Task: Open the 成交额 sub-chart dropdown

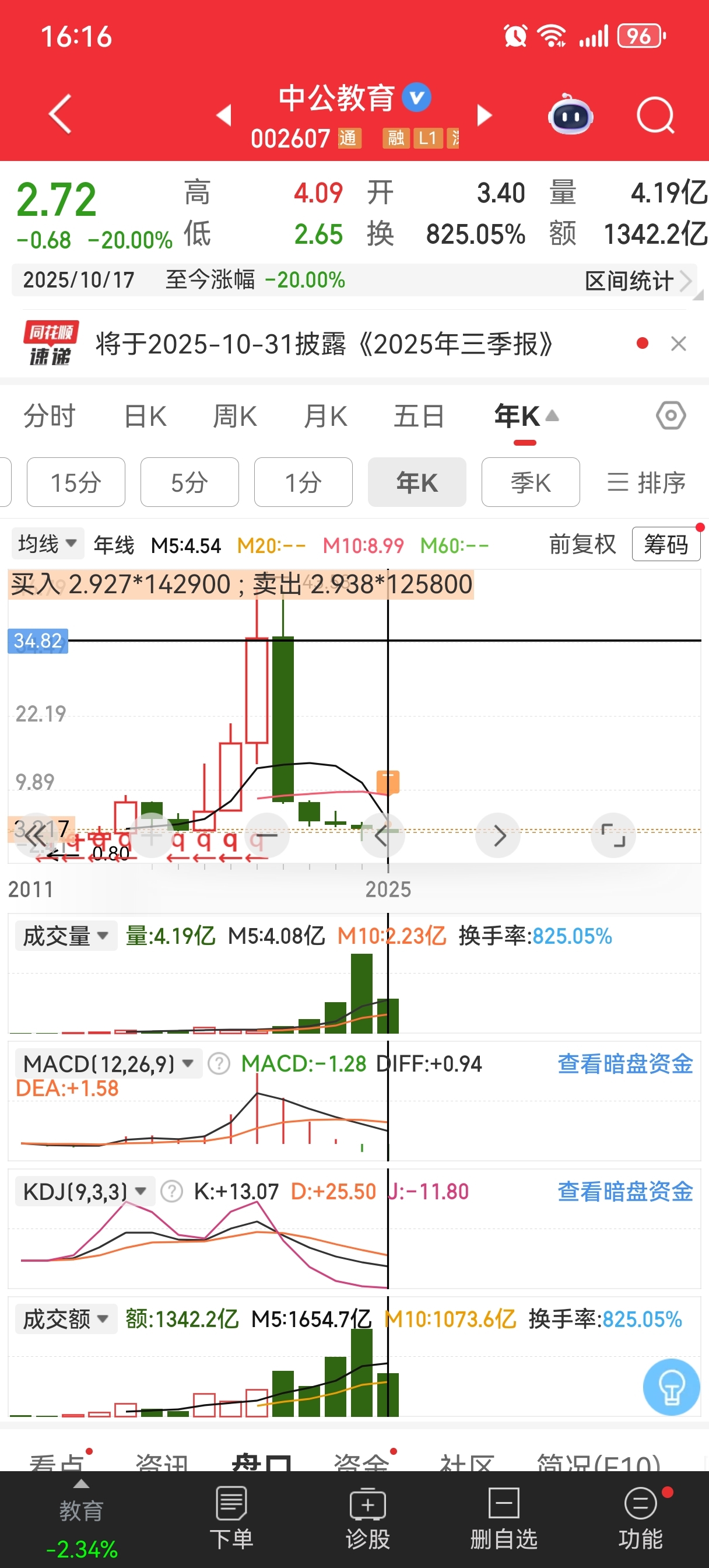Action: [66, 1319]
